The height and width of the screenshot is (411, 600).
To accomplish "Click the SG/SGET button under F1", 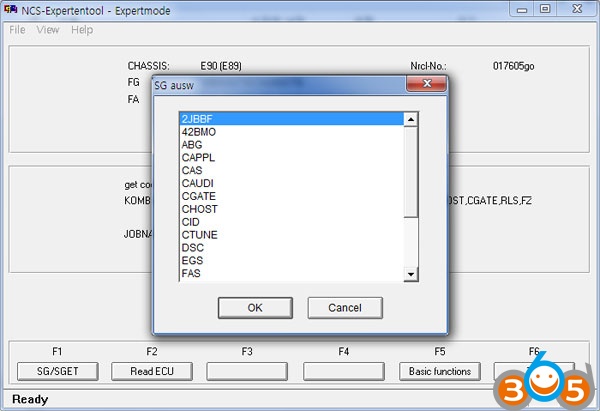I will [x=57, y=371].
